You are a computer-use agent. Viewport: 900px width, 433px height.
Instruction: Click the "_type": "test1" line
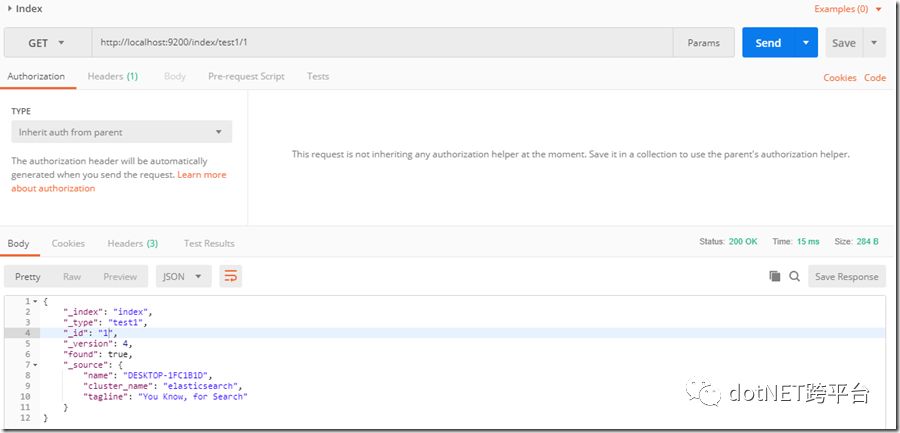(106, 323)
